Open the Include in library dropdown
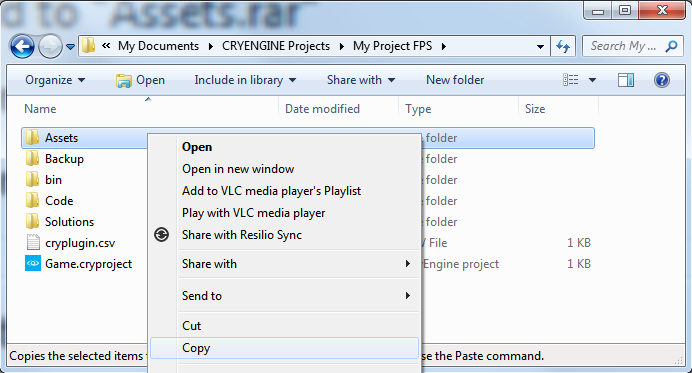The height and width of the screenshot is (373, 692). pos(245,80)
